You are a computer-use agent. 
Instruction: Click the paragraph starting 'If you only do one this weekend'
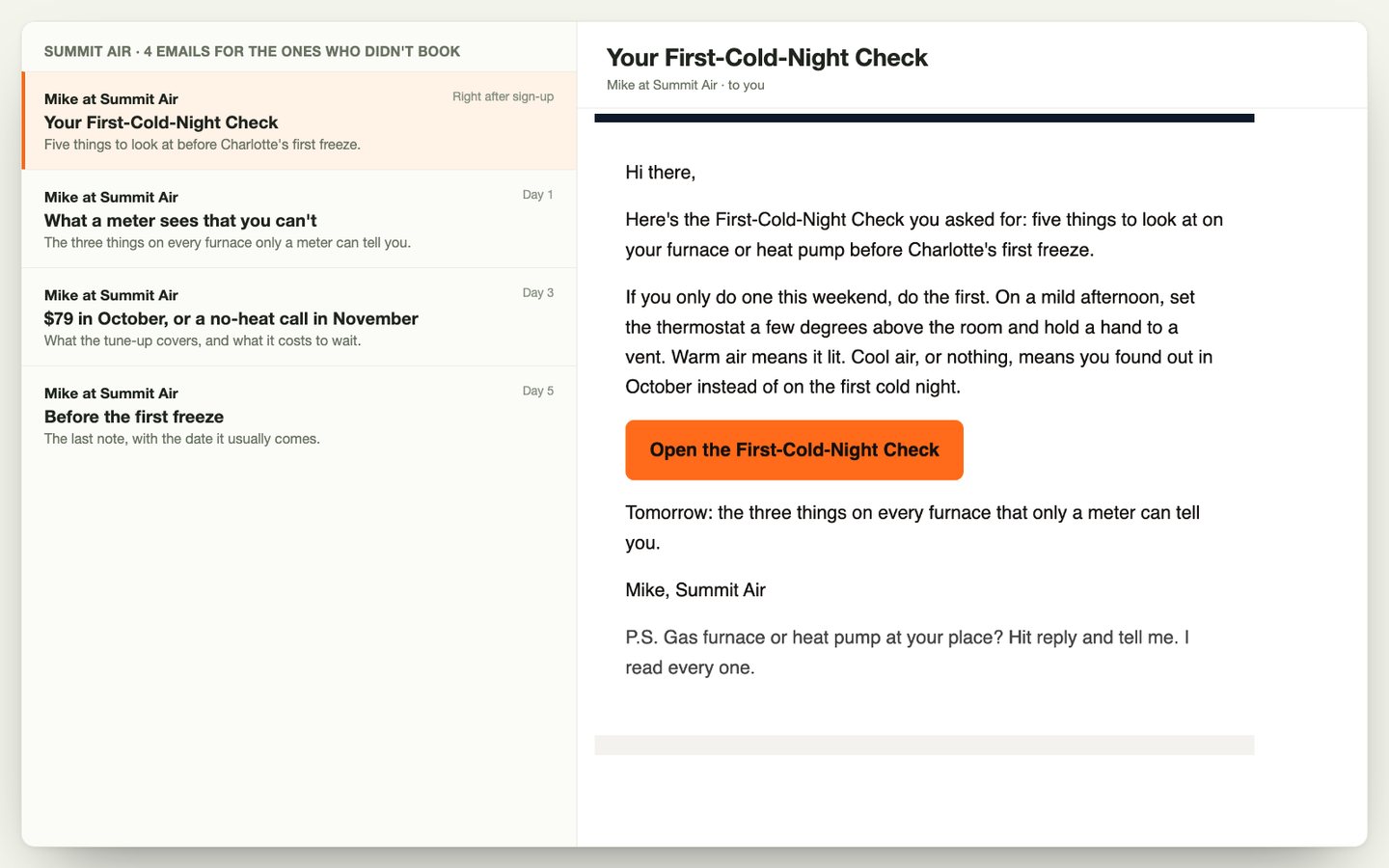pos(919,341)
